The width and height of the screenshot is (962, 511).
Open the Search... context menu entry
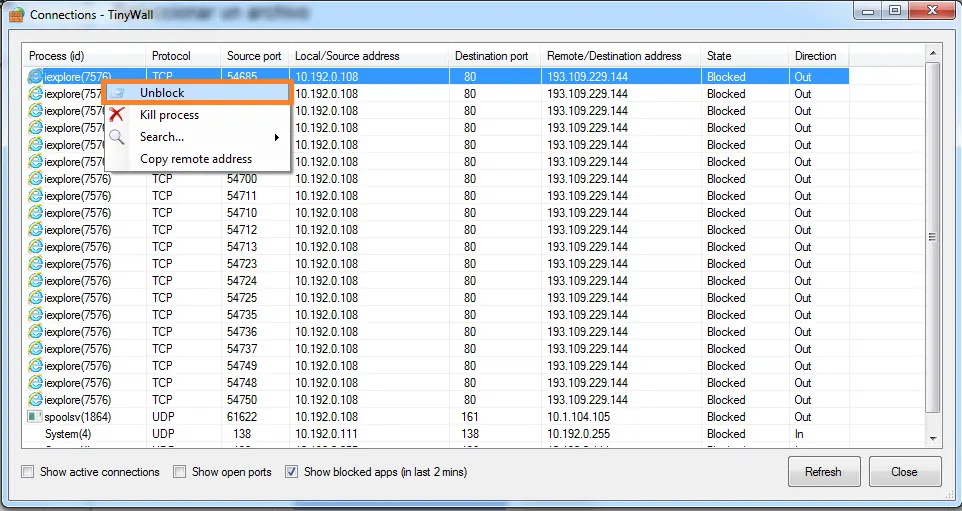pyautogui.click(x=197, y=137)
